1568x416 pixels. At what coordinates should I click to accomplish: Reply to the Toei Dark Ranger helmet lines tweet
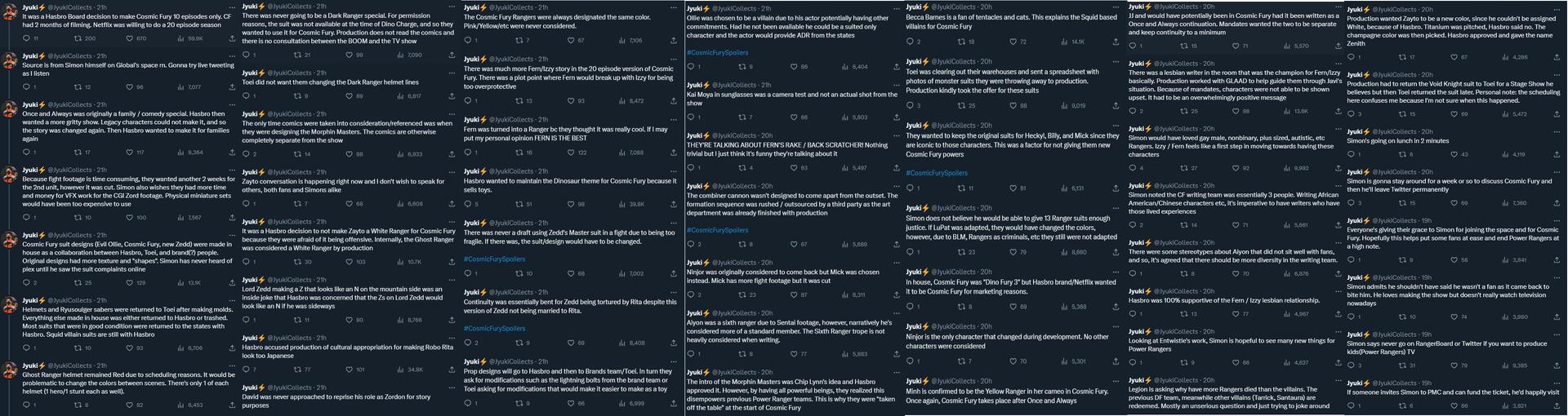pyautogui.click(x=247, y=96)
